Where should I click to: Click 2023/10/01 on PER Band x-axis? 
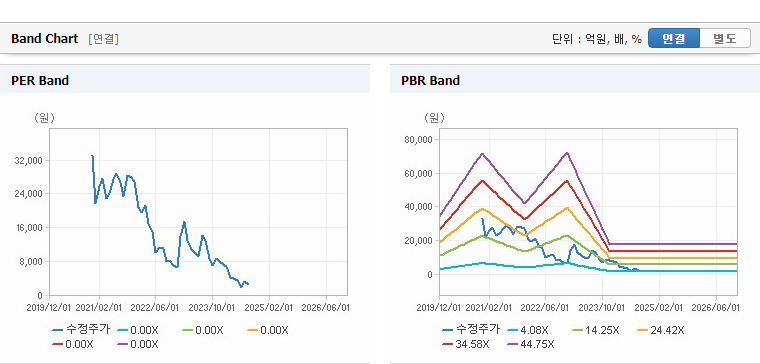212,308
